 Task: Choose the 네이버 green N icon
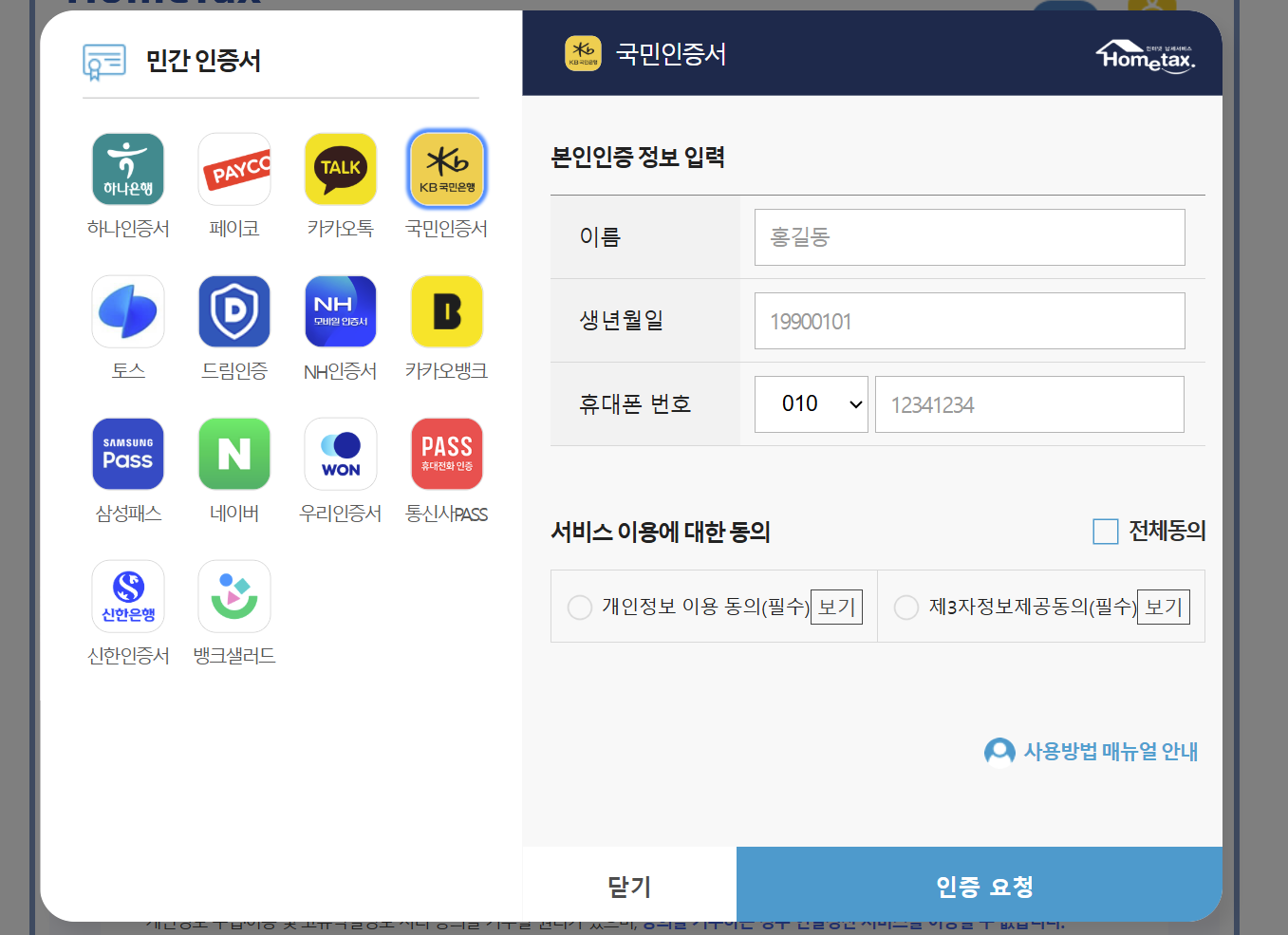point(234,454)
